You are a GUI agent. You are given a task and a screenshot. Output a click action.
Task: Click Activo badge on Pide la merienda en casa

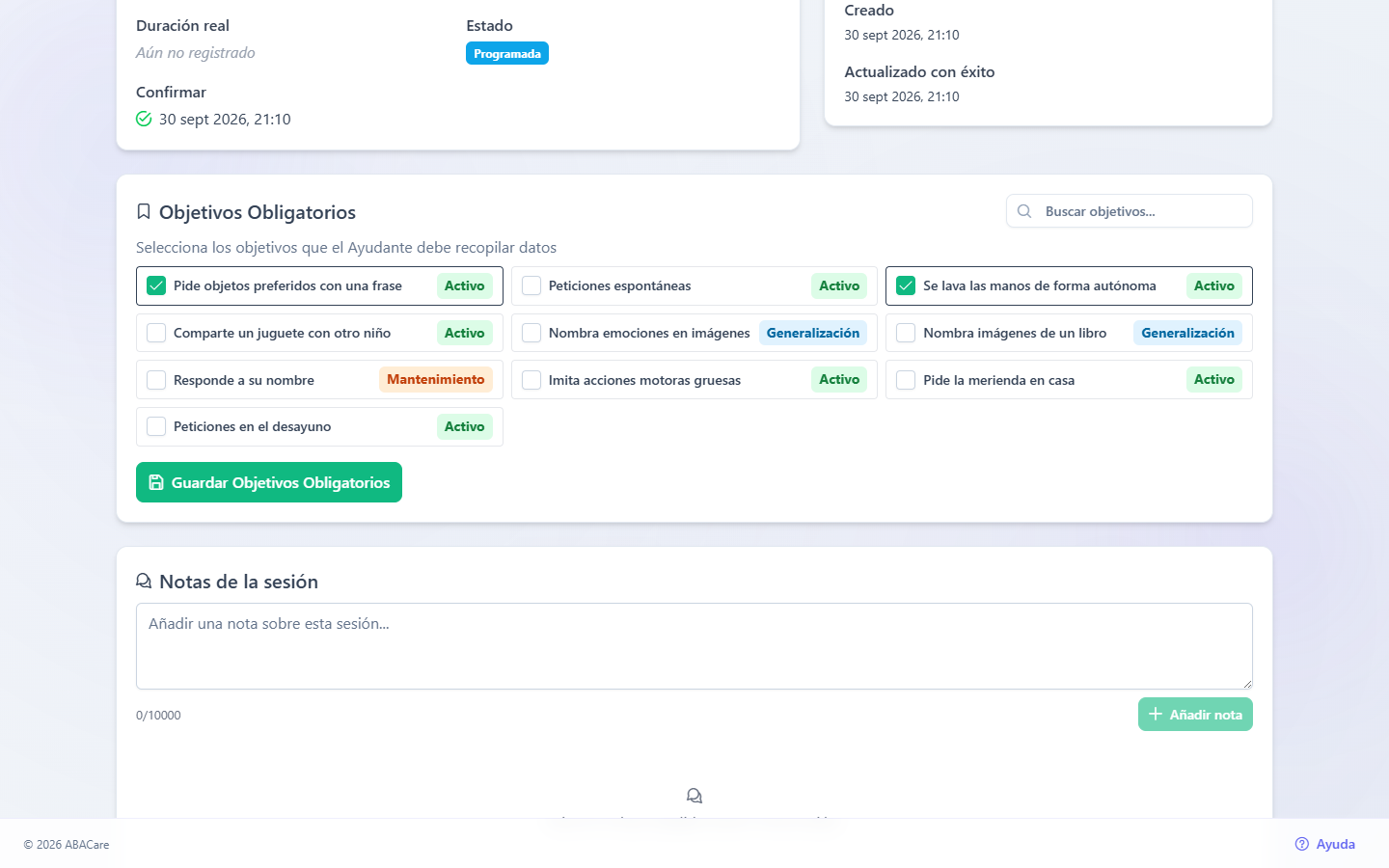1214,379
